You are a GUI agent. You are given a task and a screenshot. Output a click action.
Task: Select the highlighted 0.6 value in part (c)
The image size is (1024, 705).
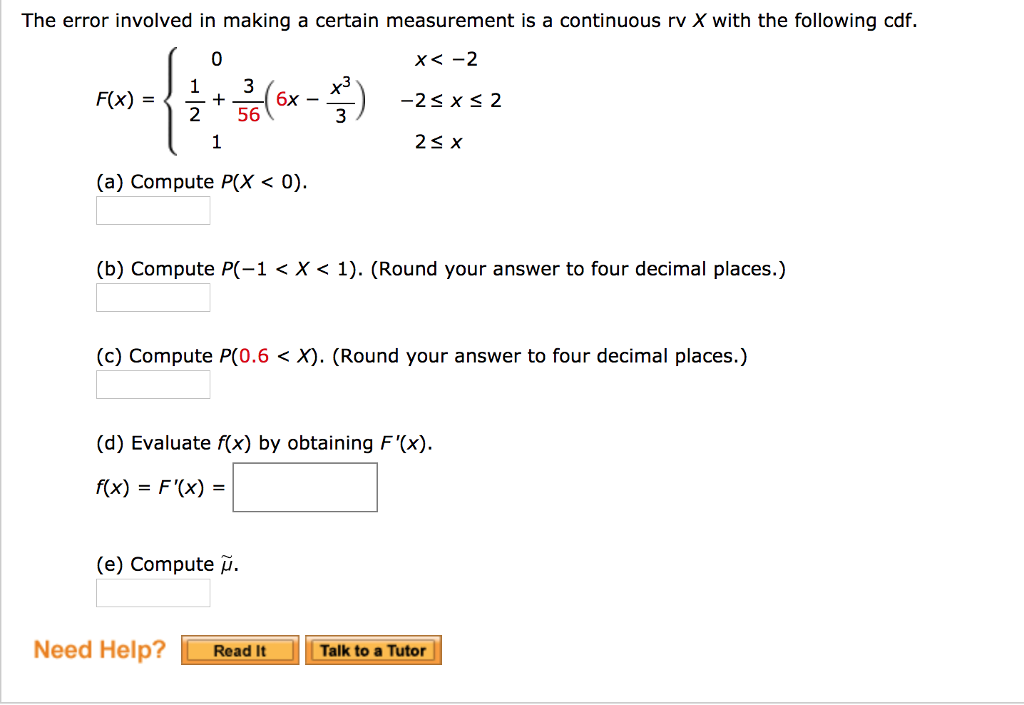click(254, 355)
